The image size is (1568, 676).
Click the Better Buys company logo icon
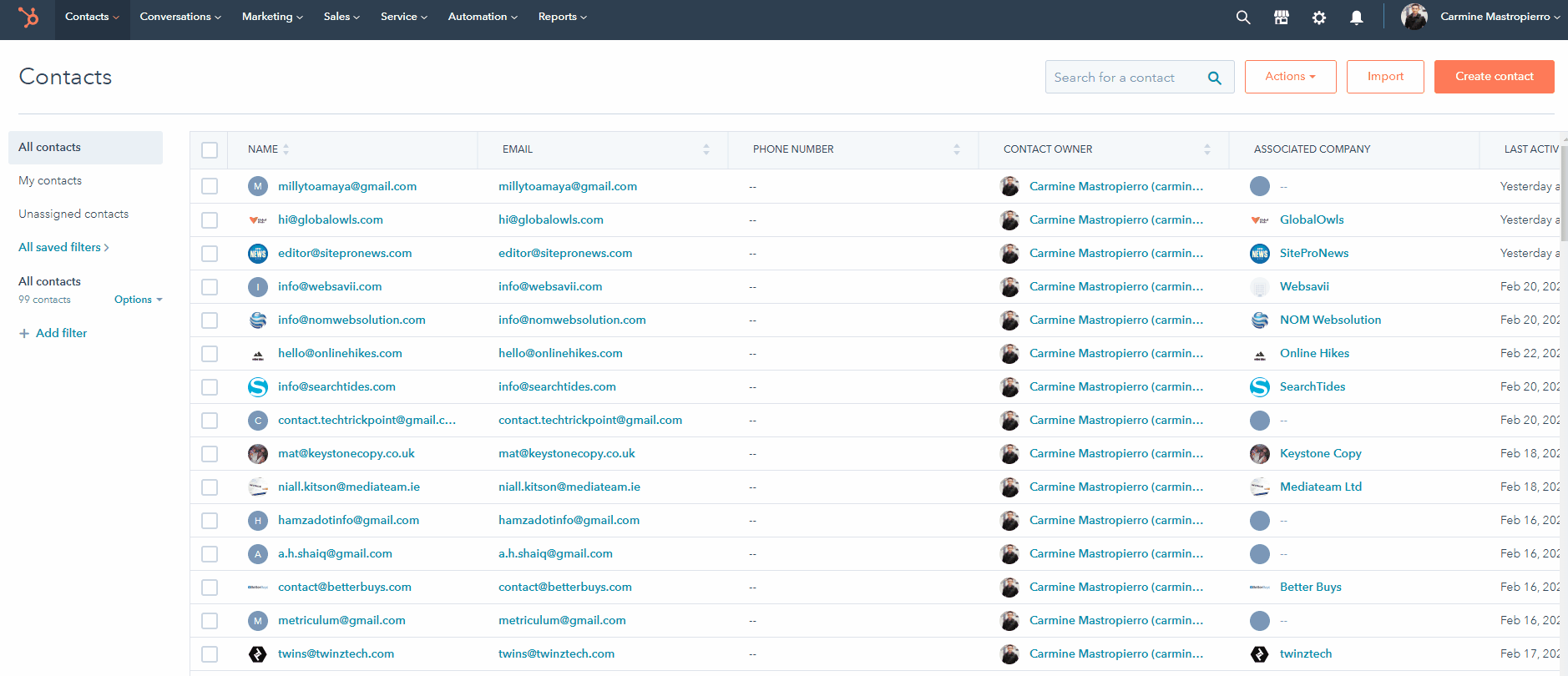click(x=1260, y=588)
